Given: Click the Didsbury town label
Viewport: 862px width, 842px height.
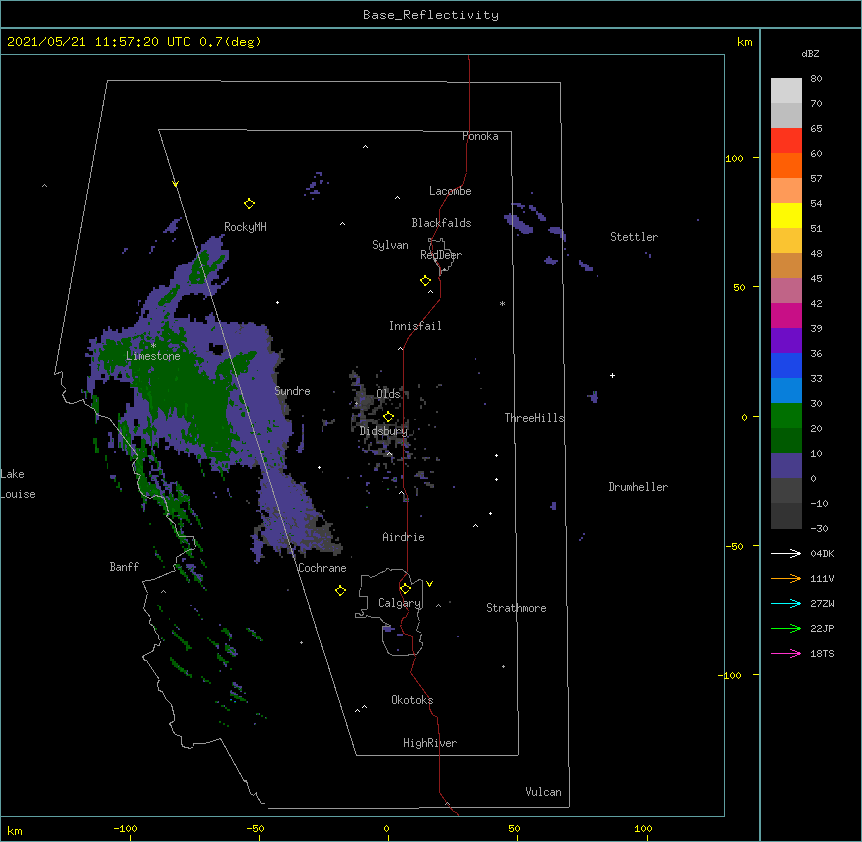Looking at the screenshot, I should [384, 431].
